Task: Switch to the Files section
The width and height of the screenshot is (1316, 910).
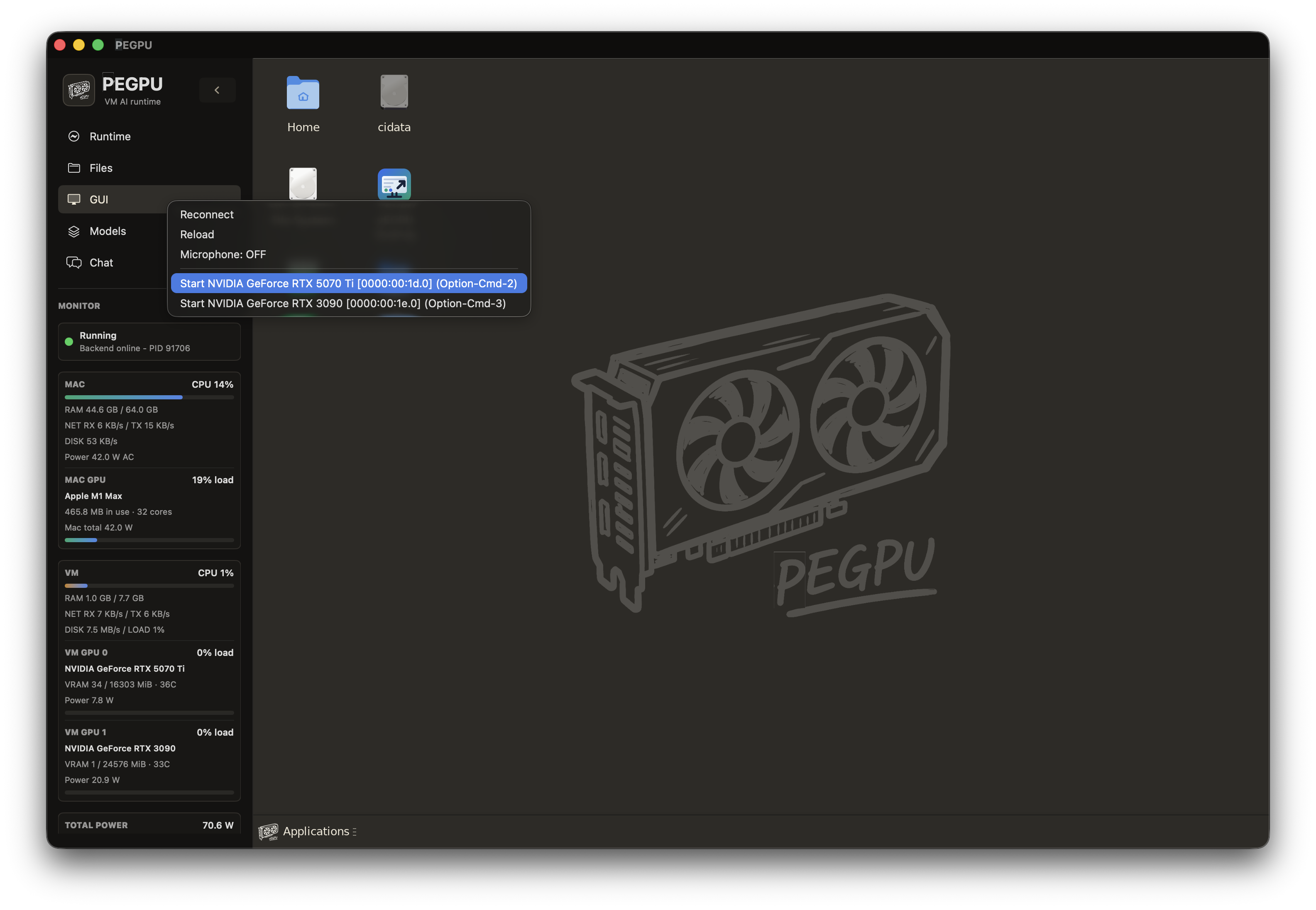Action: [x=149, y=168]
